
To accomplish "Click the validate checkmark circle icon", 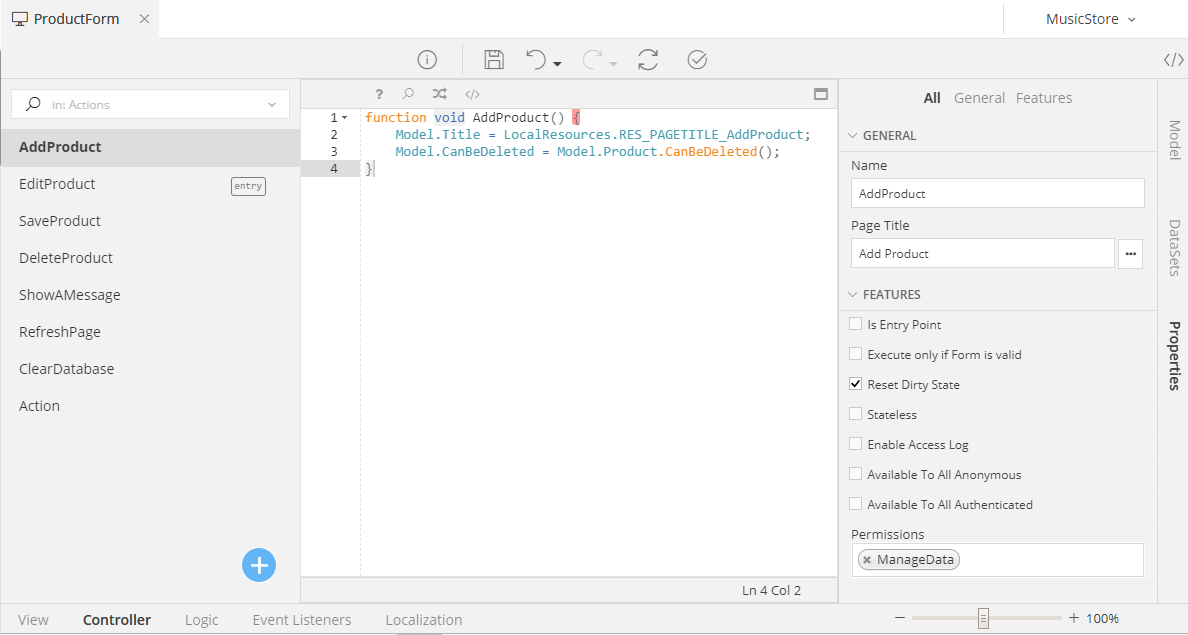I will pos(697,60).
